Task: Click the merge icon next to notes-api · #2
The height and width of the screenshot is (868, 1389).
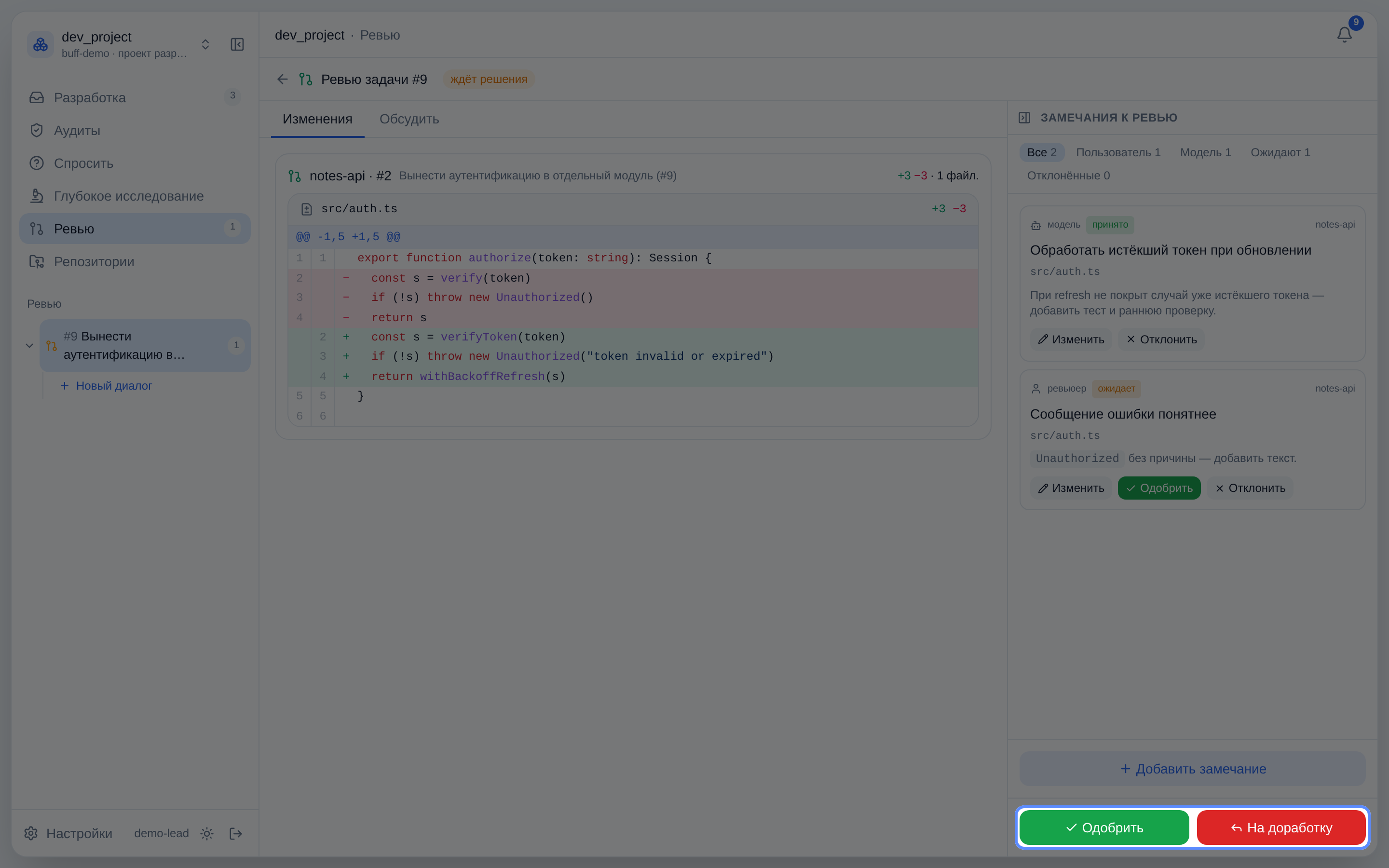Action: click(295, 176)
